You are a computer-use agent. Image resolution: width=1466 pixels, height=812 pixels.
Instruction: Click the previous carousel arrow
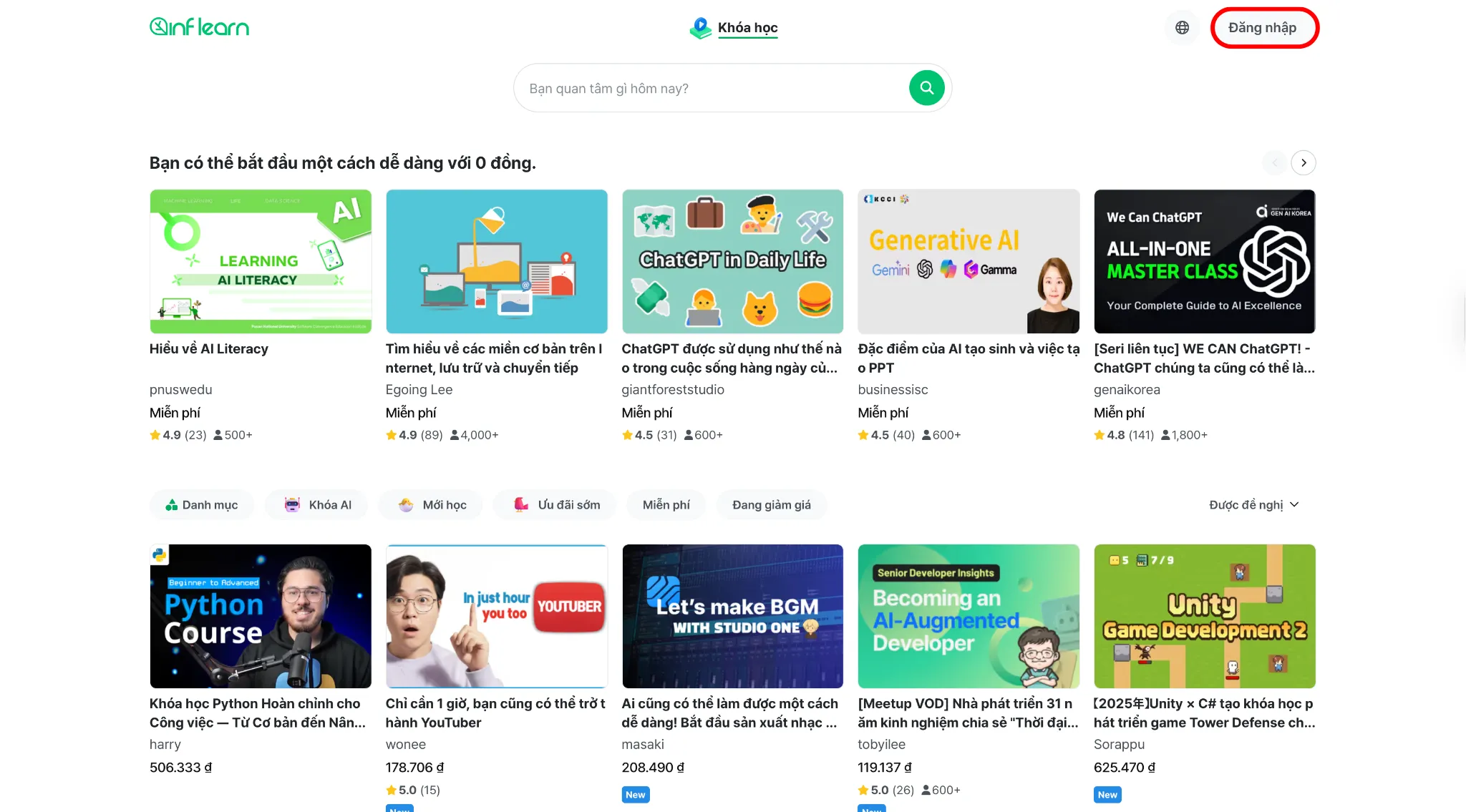[x=1275, y=162]
